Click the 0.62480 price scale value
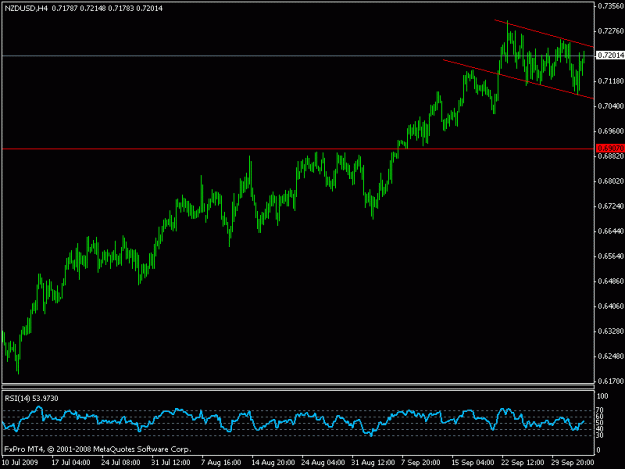 pyautogui.click(x=611, y=356)
